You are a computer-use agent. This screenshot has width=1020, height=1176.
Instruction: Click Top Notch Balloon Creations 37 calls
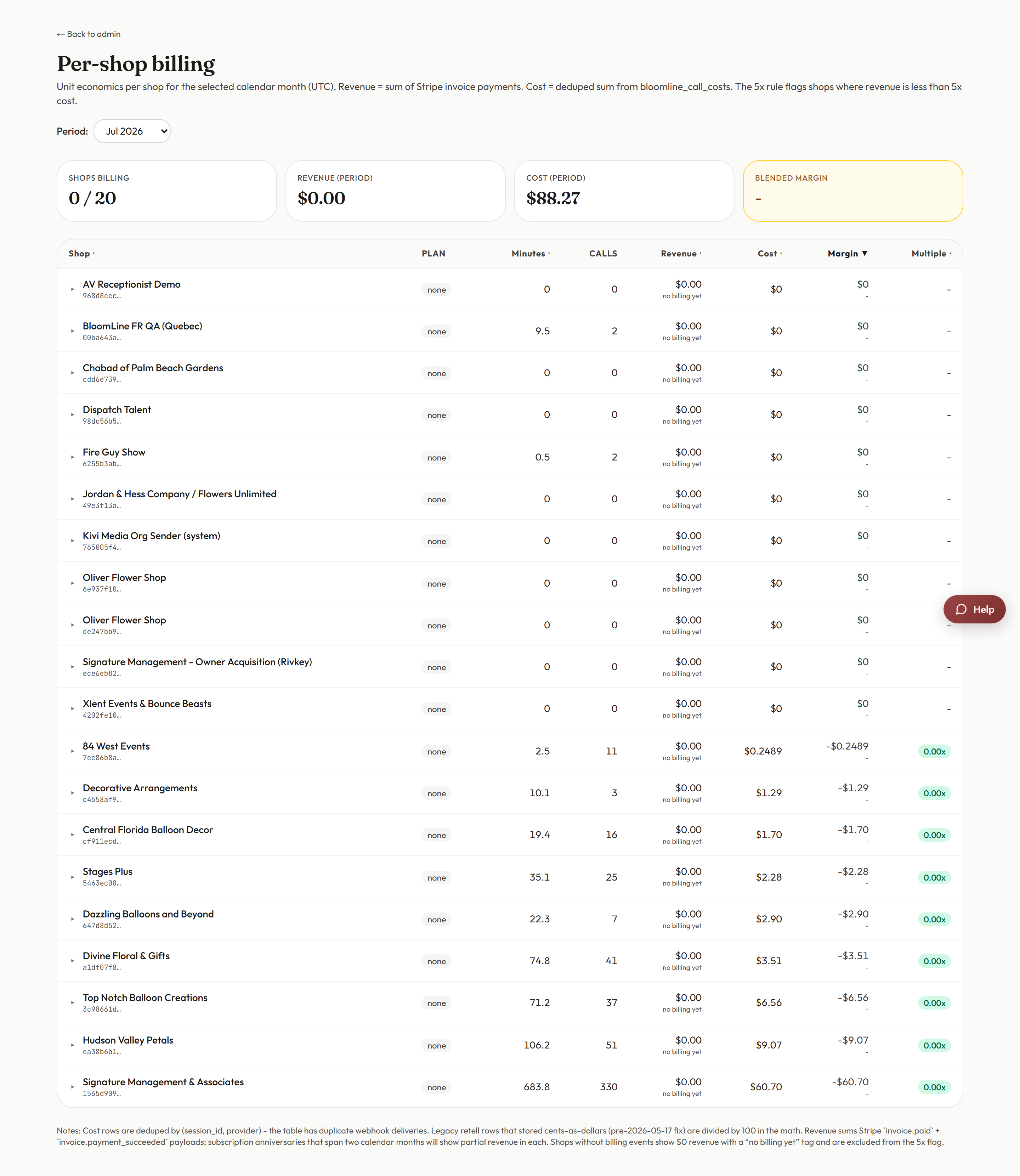point(611,1003)
